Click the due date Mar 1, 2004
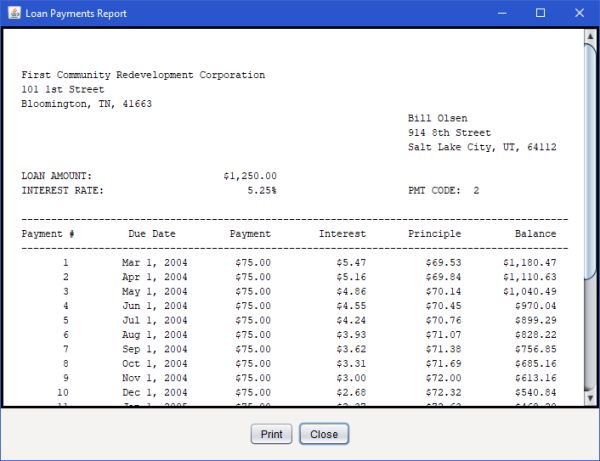 (155, 263)
